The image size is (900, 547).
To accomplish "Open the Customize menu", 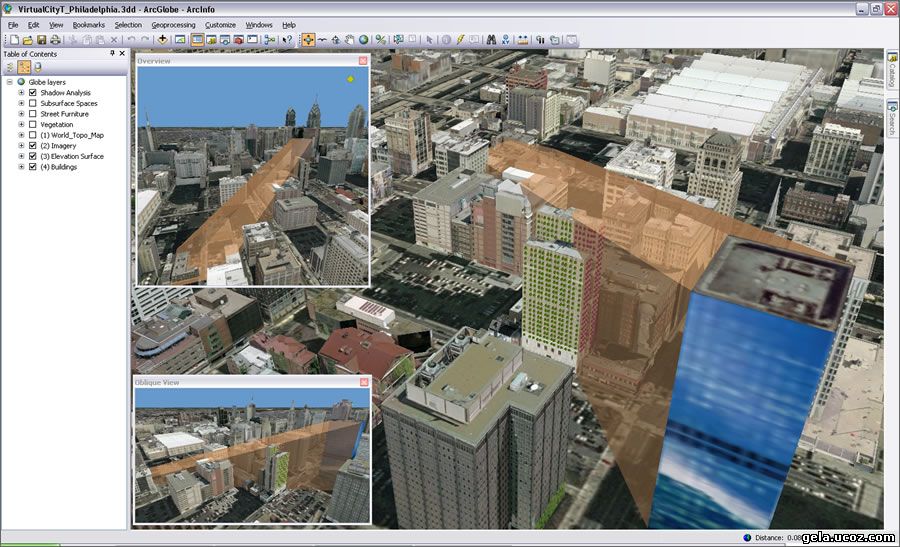I will [x=220, y=25].
